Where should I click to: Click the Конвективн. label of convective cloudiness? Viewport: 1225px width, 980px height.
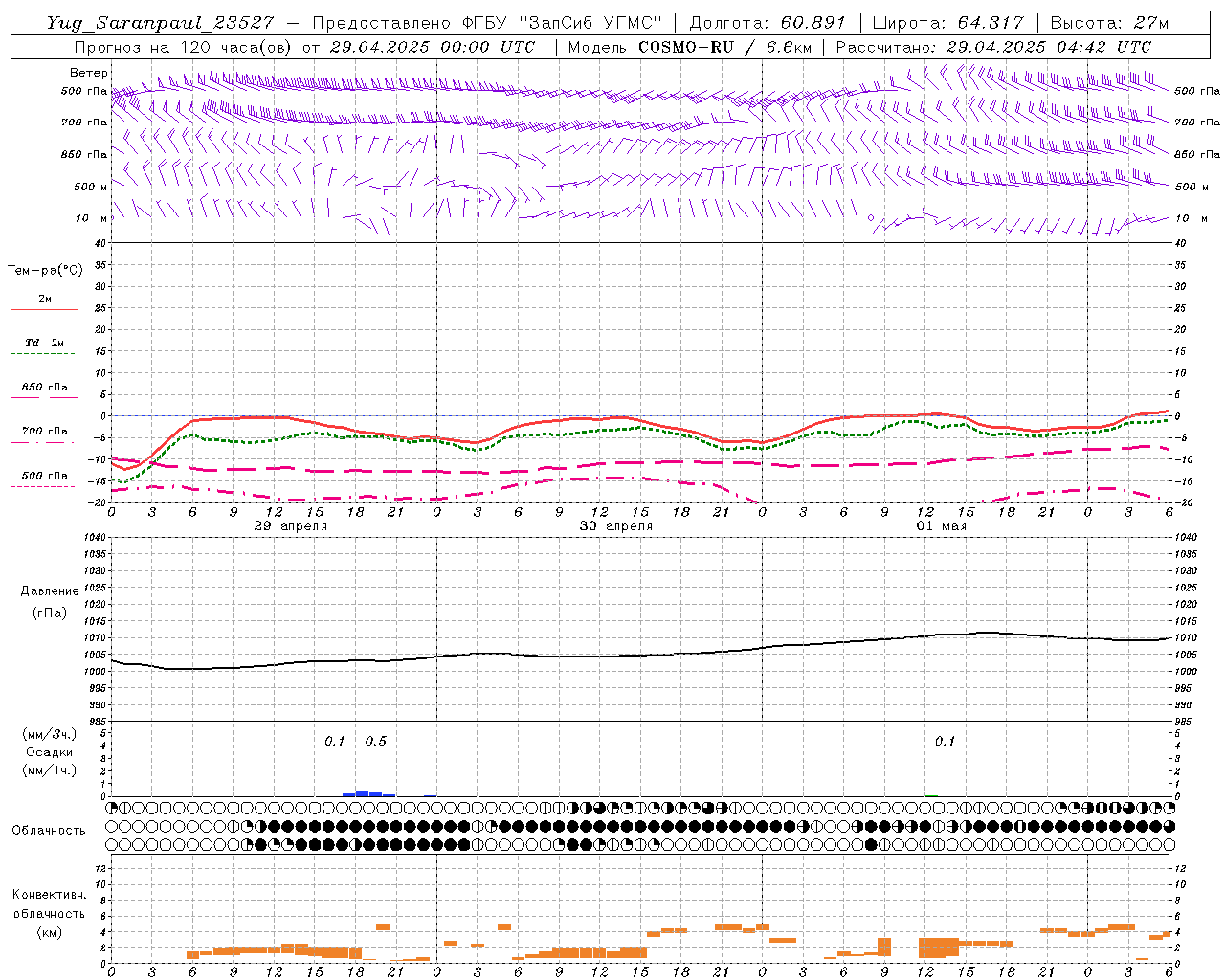[x=49, y=894]
